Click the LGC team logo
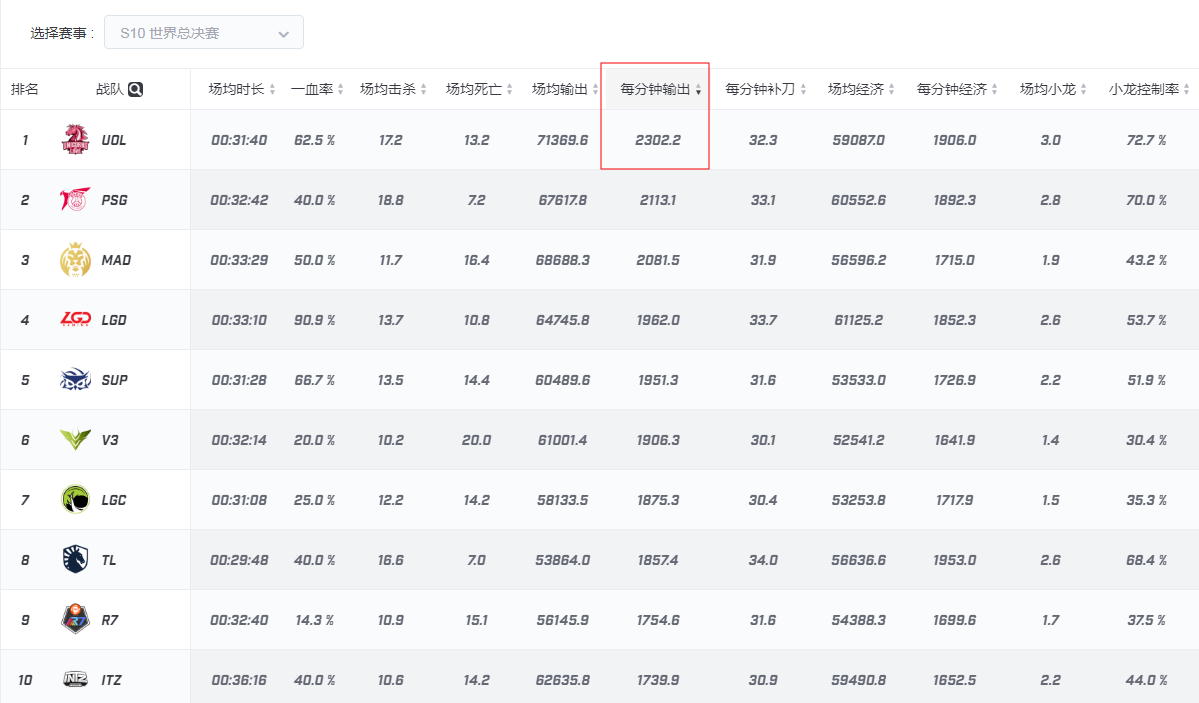The width and height of the screenshot is (1199, 703). (75, 500)
